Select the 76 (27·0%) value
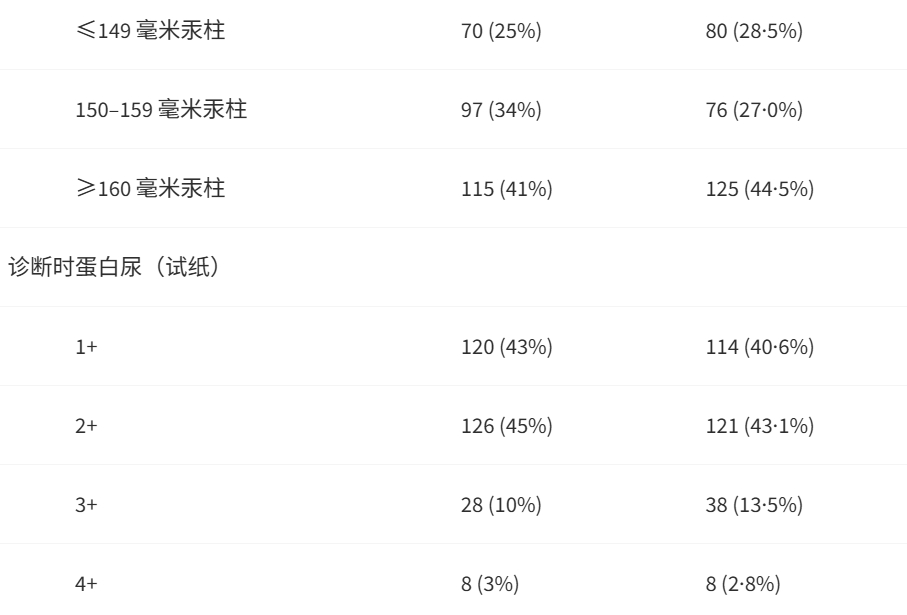 point(754,110)
